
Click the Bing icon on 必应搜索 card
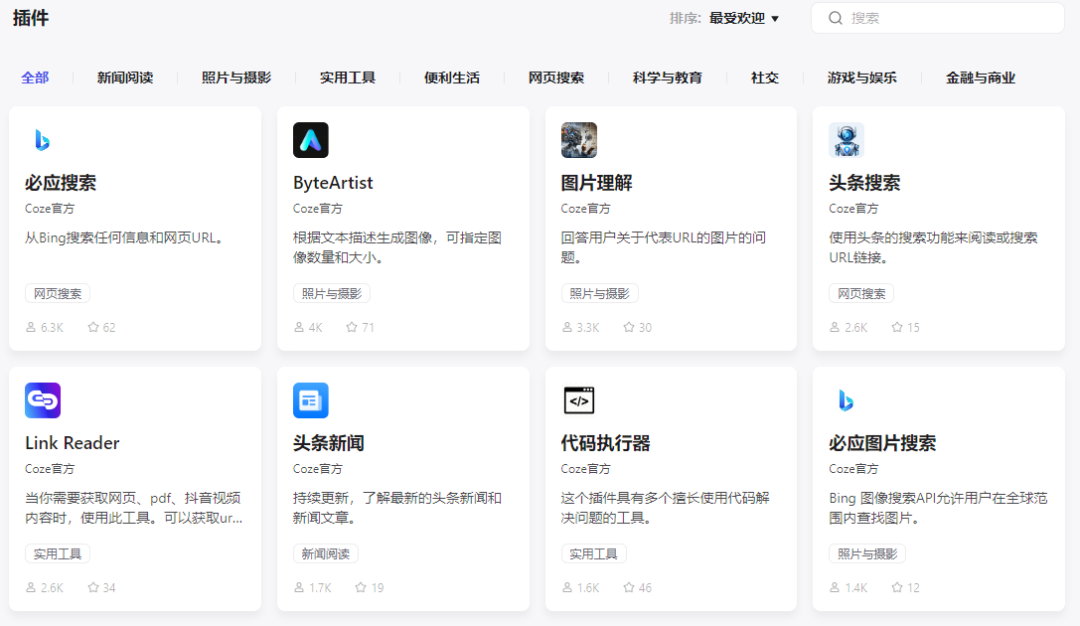[41, 140]
